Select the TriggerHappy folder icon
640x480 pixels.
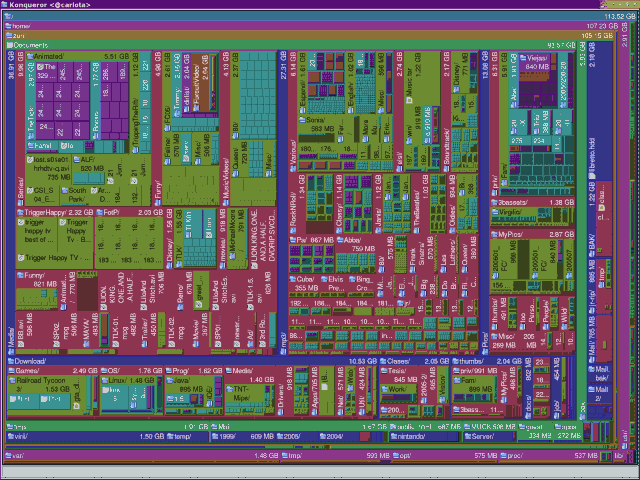(20, 212)
